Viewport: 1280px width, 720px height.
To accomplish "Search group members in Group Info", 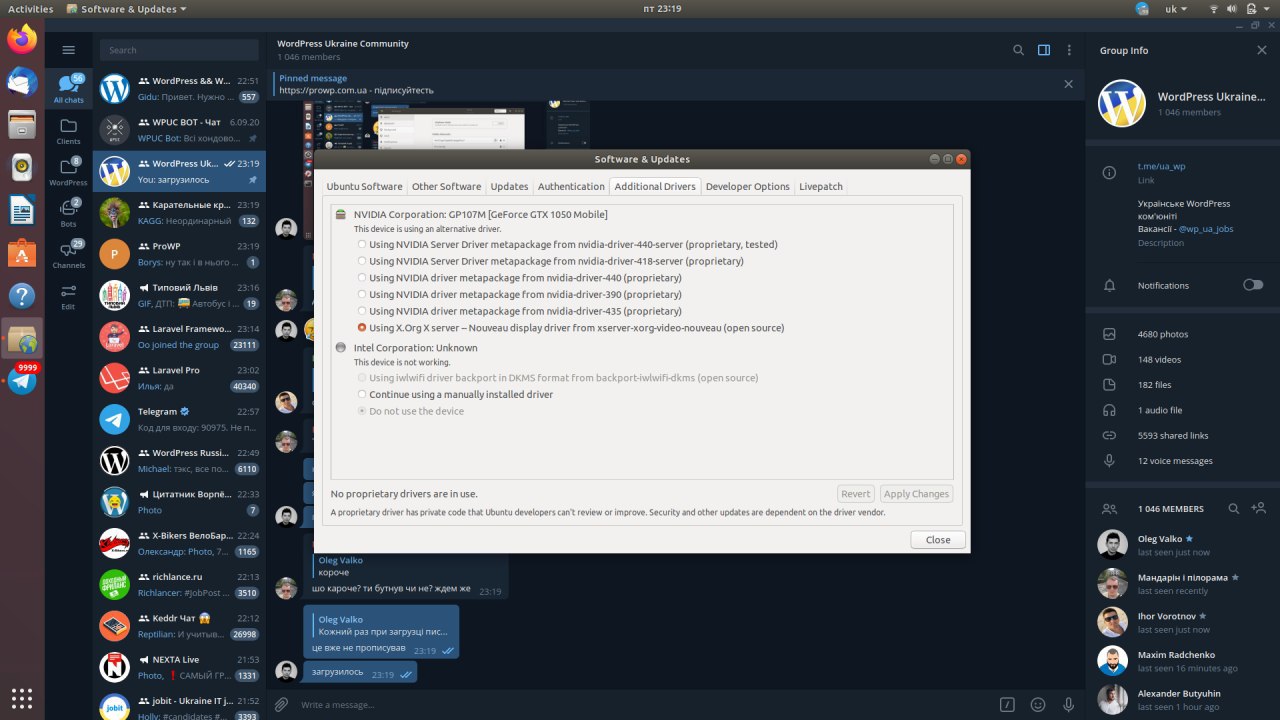I will (x=1234, y=508).
